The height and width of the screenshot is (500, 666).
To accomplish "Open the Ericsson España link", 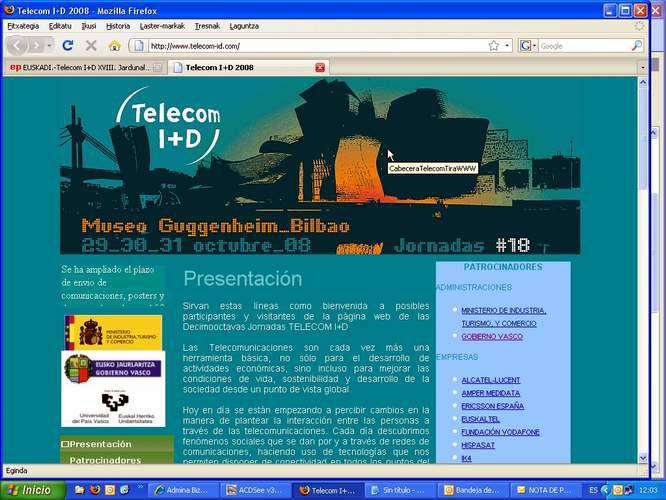I will tap(492, 406).
